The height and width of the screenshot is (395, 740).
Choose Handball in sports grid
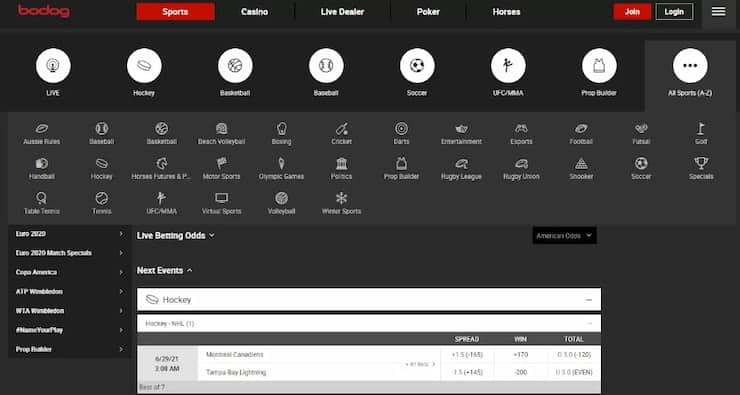click(42, 169)
